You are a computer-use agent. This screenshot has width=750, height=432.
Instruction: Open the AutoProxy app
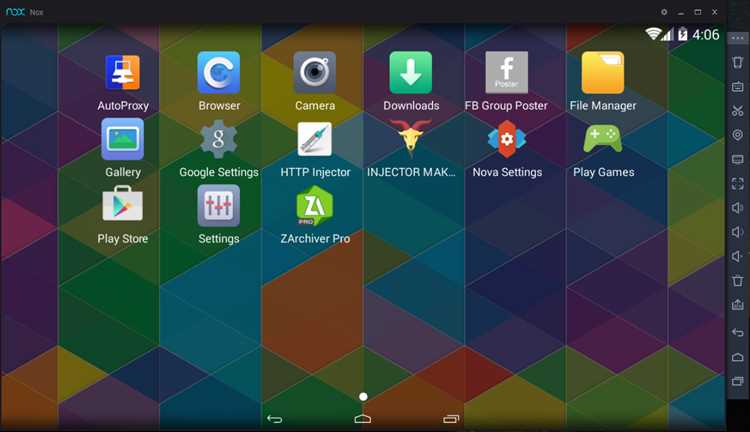[122, 73]
